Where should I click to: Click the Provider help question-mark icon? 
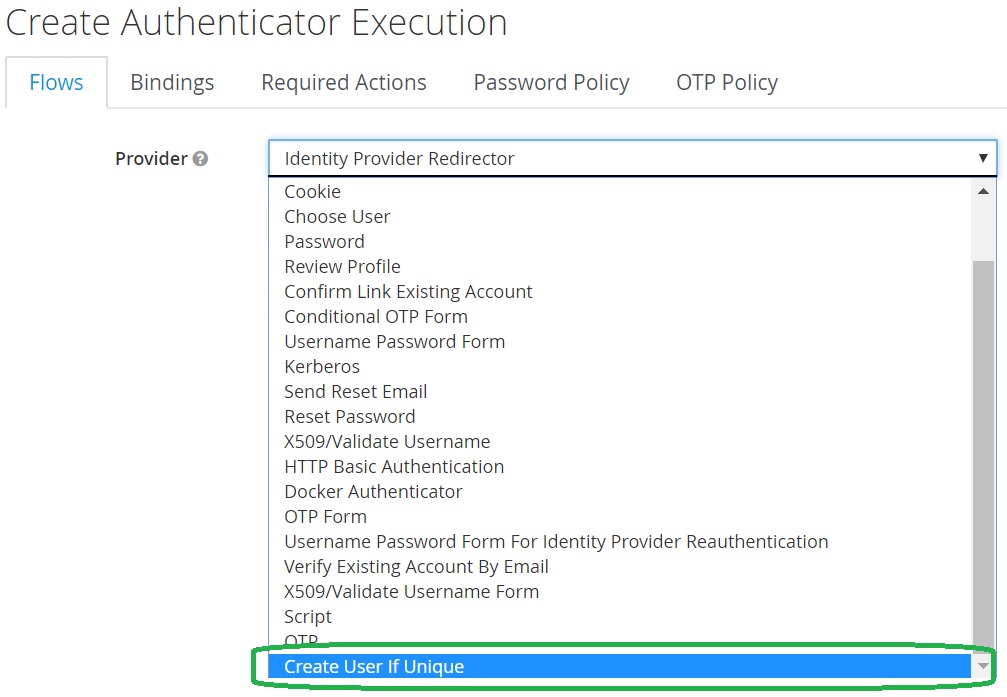click(x=200, y=159)
